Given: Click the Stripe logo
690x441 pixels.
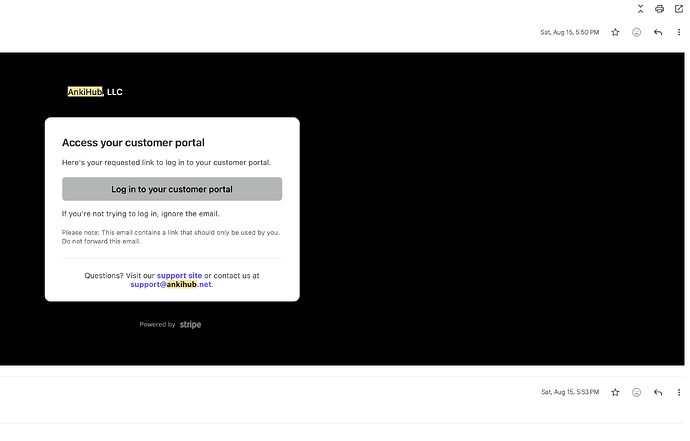Looking at the screenshot, I should point(191,324).
